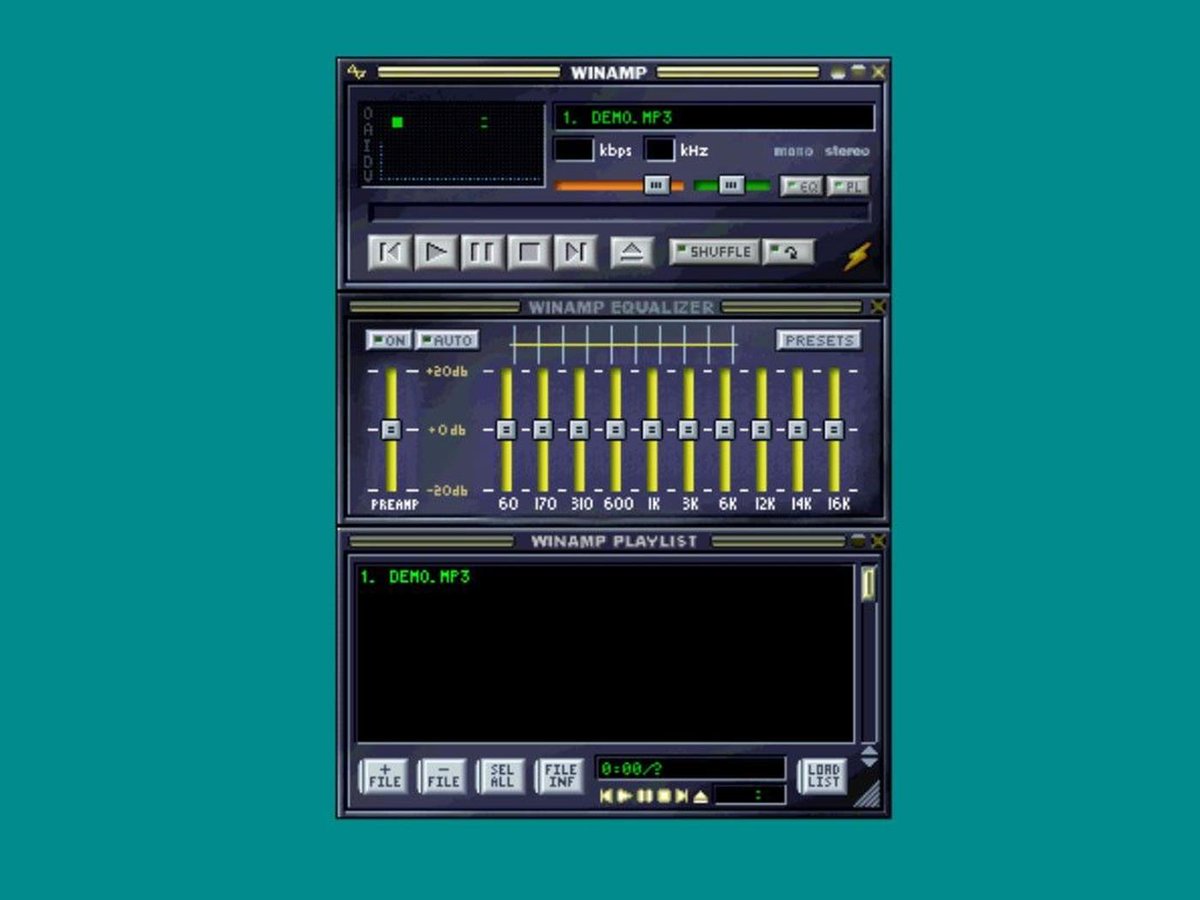
Task: Click the playlist mini play button
Action: [x=625, y=796]
